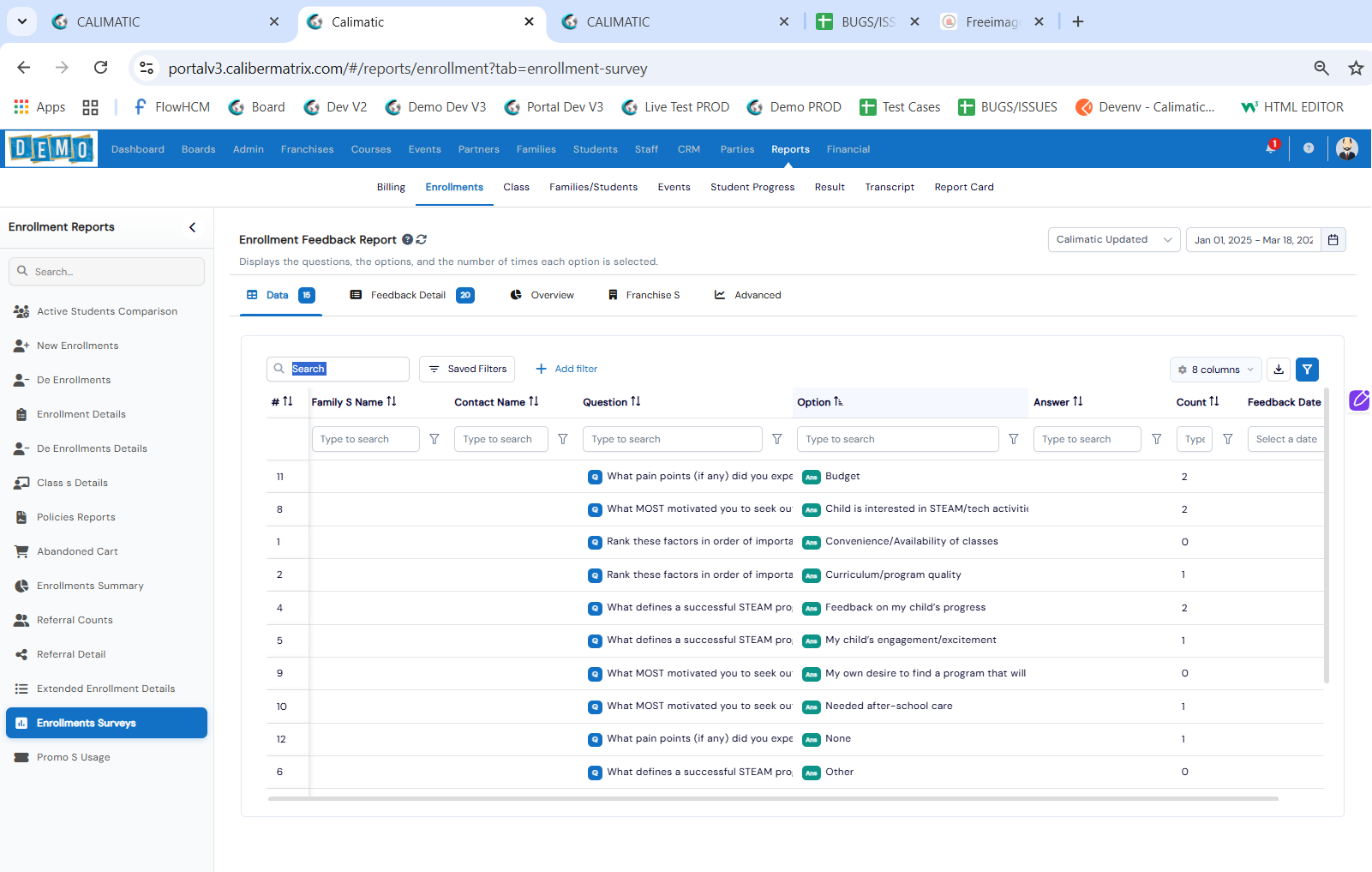The image size is (1372, 872).
Task: Open the Calimatic Updated dropdown
Action: [1113, 240]
